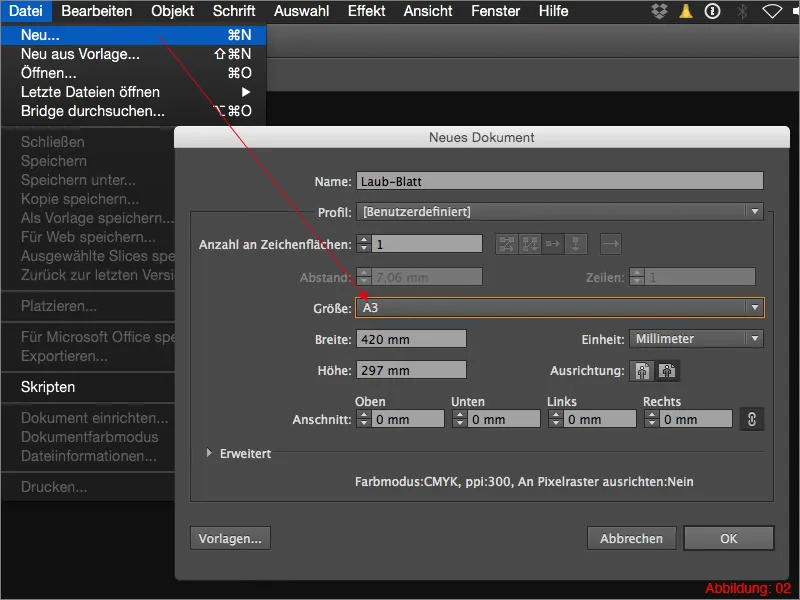Open the Effekt menu

[366, 11]
